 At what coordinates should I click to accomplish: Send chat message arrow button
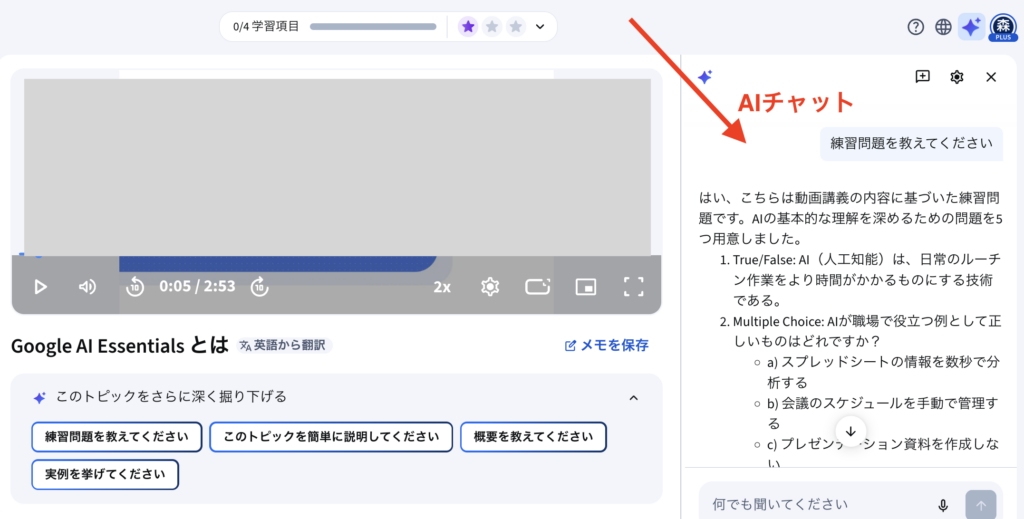981,505
